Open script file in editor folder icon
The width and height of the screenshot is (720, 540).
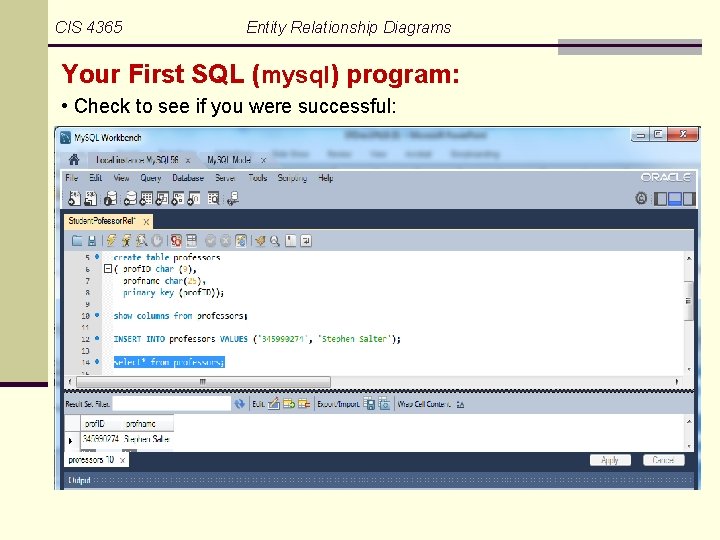pos(77,241)
